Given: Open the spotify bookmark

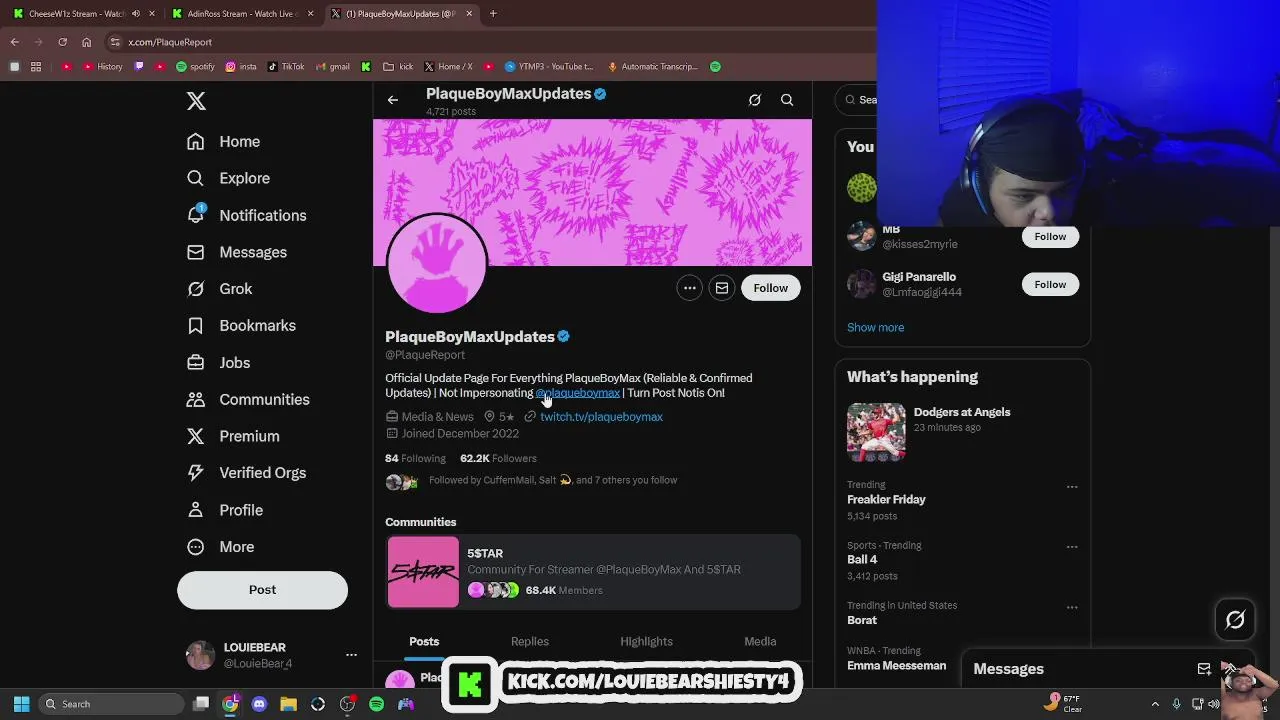Looking at the screenshot, I should [195, 67].
